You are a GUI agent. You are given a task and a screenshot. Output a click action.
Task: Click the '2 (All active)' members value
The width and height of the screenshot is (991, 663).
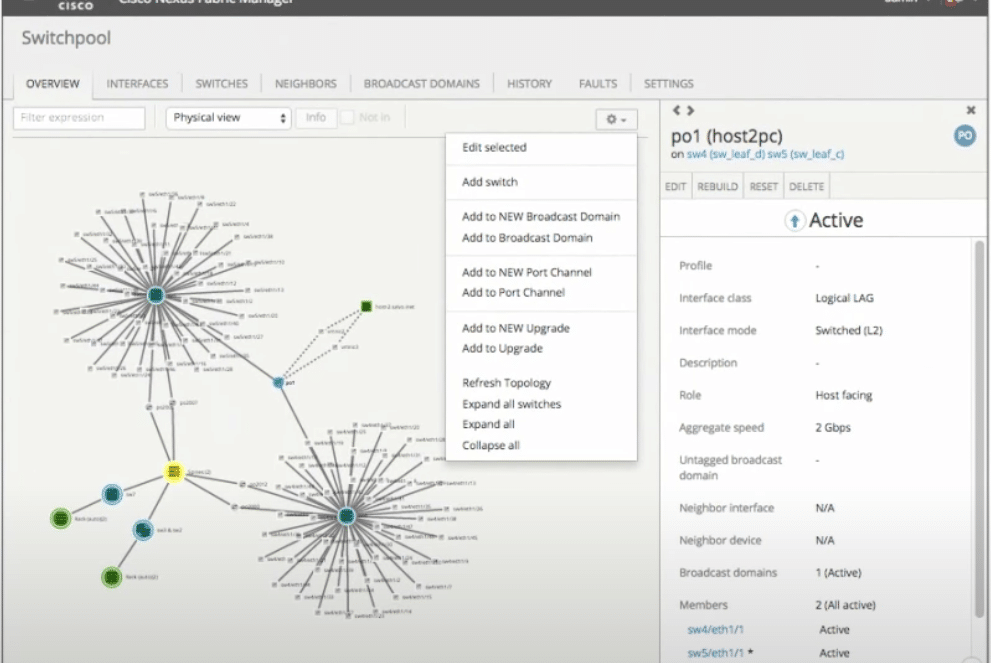(x=845, y=605)
